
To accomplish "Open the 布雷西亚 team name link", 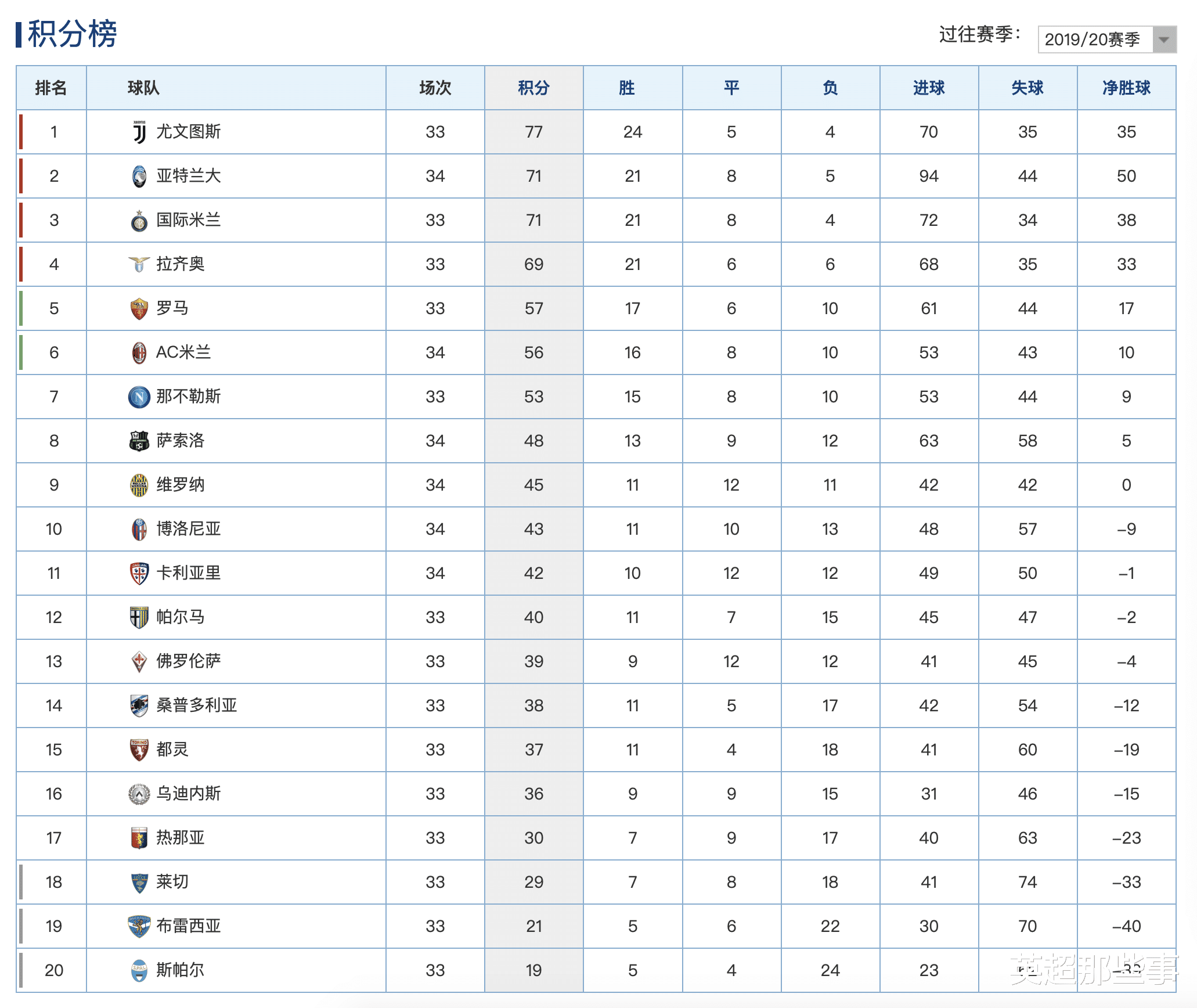I will [189, 926].
